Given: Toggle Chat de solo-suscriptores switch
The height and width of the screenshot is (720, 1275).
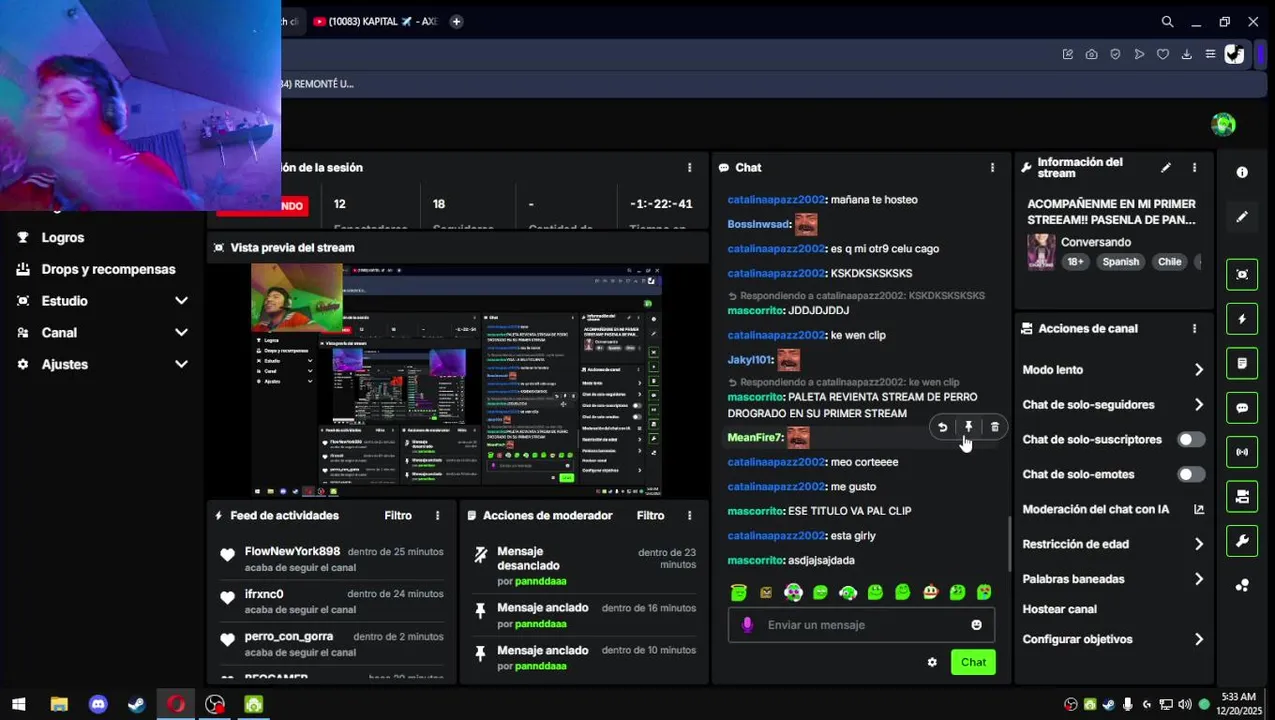Looking at the screenshot, I should tap(1191, 440).
